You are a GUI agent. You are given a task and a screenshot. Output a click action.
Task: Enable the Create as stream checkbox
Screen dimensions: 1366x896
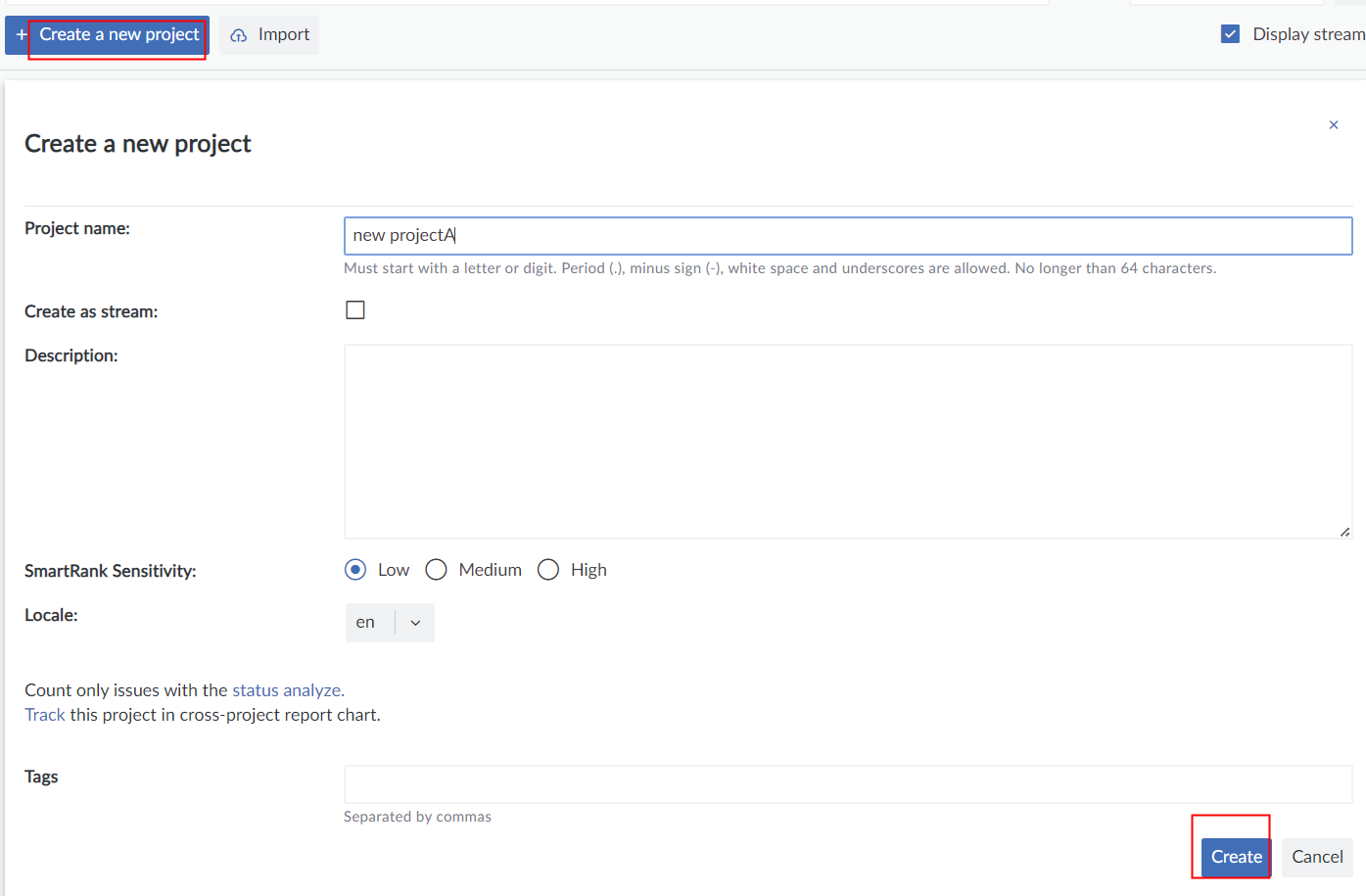point(355,310)
